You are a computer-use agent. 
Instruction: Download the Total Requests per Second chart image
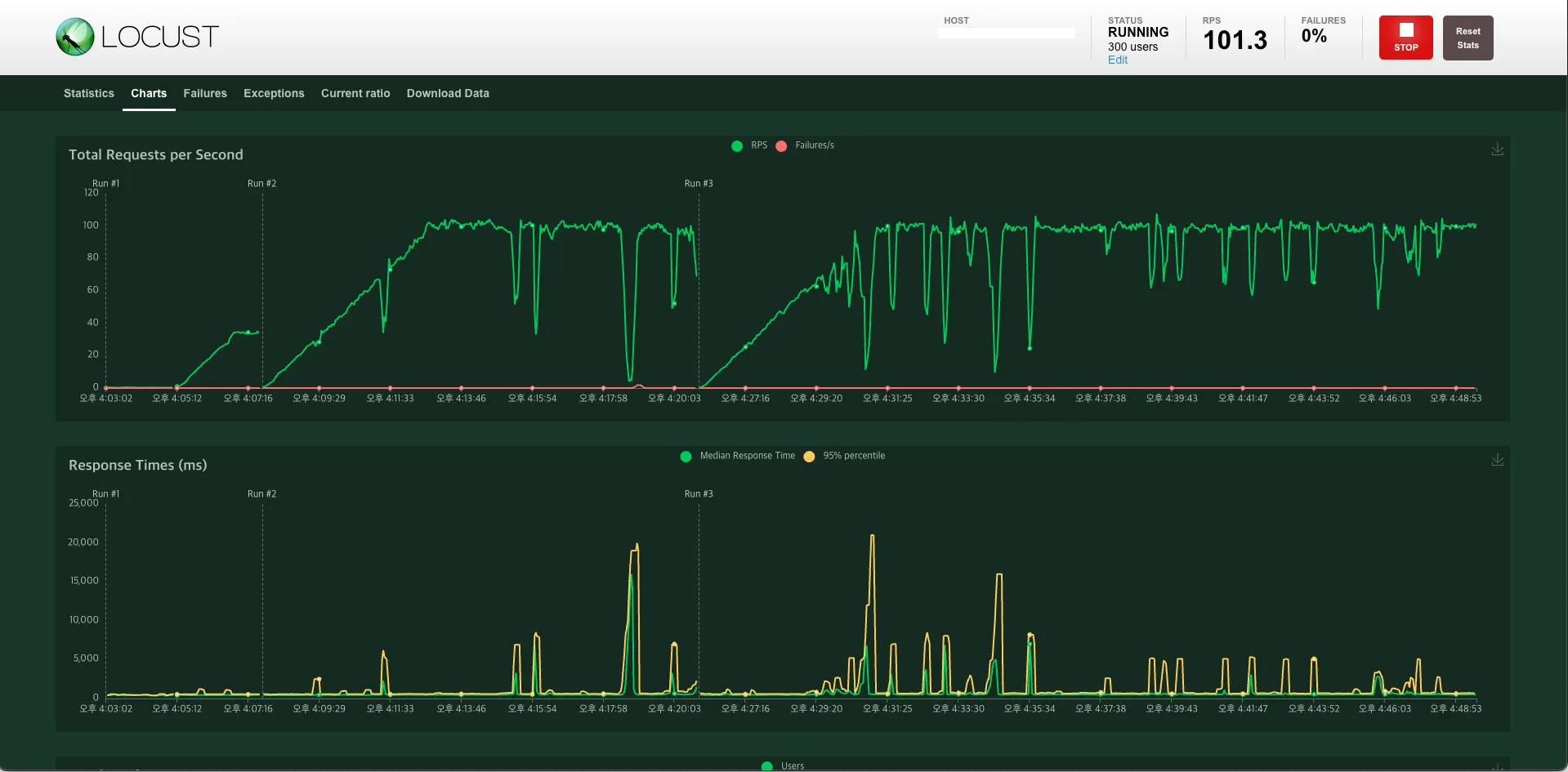tap(1497, 149)
